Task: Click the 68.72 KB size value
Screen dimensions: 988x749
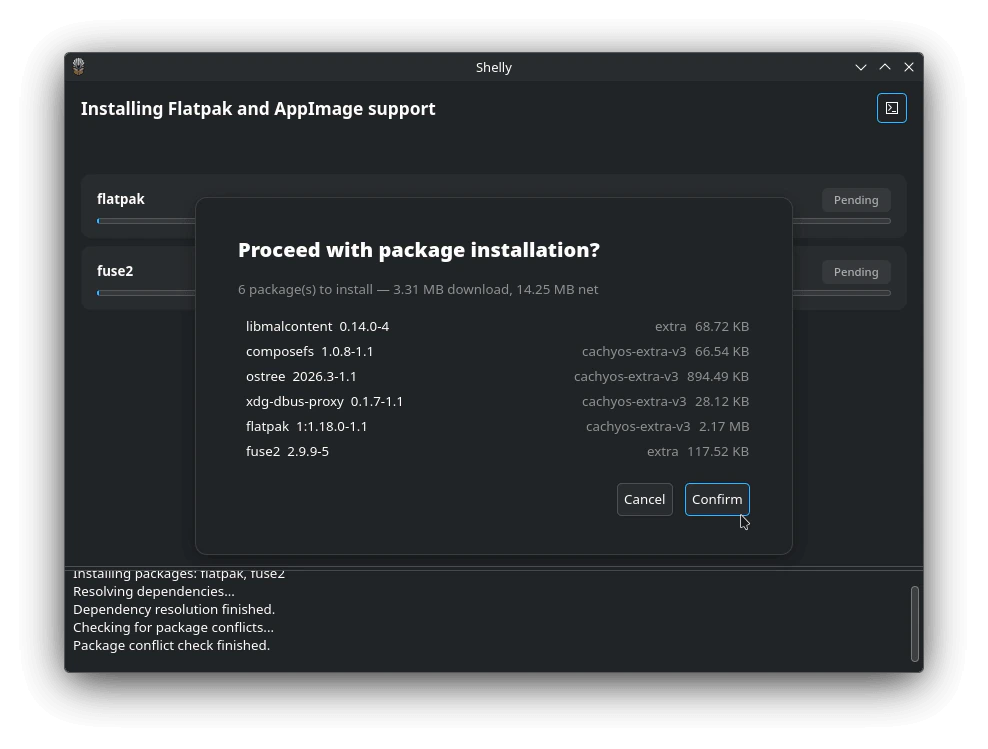Action: click(721, 326)
